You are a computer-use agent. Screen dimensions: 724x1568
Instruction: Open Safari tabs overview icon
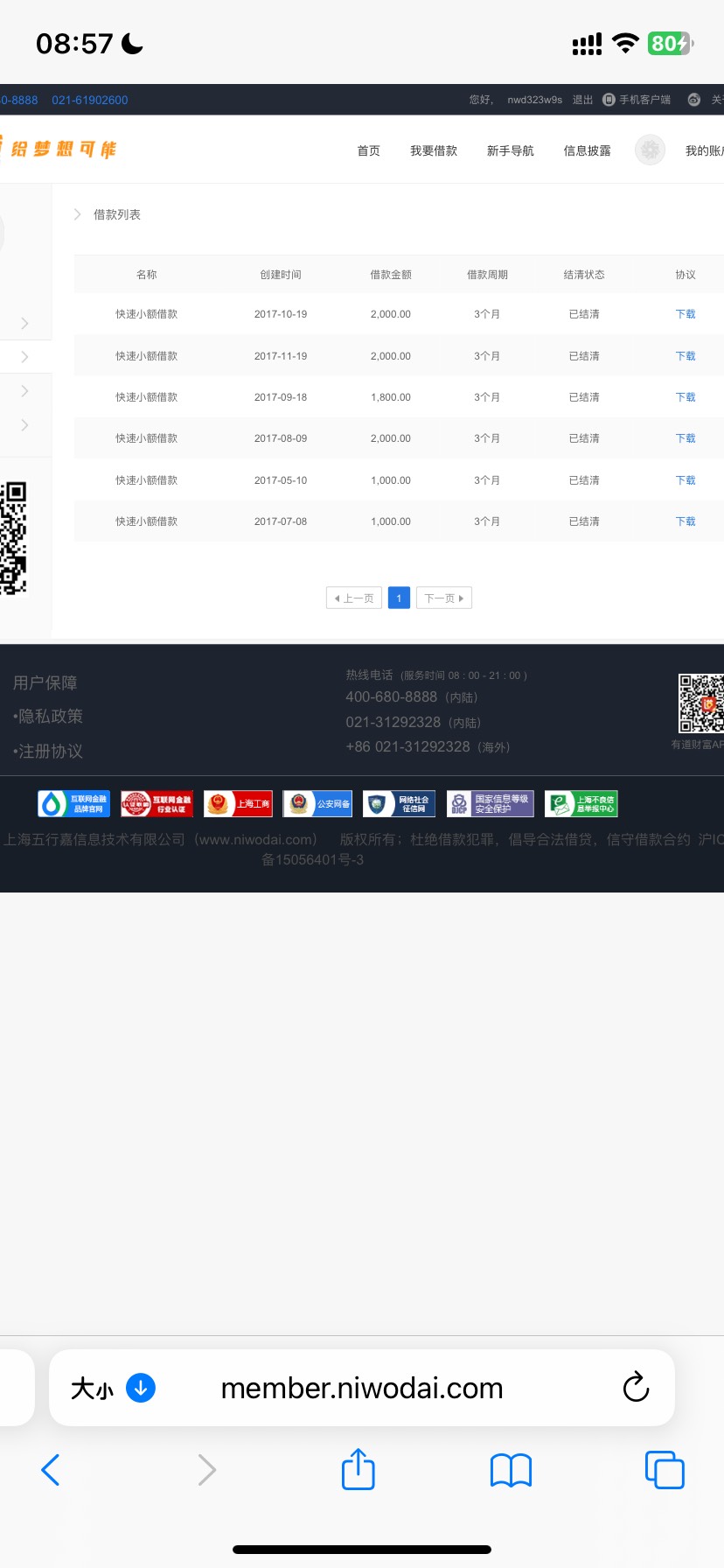(x=665, y=1470)
